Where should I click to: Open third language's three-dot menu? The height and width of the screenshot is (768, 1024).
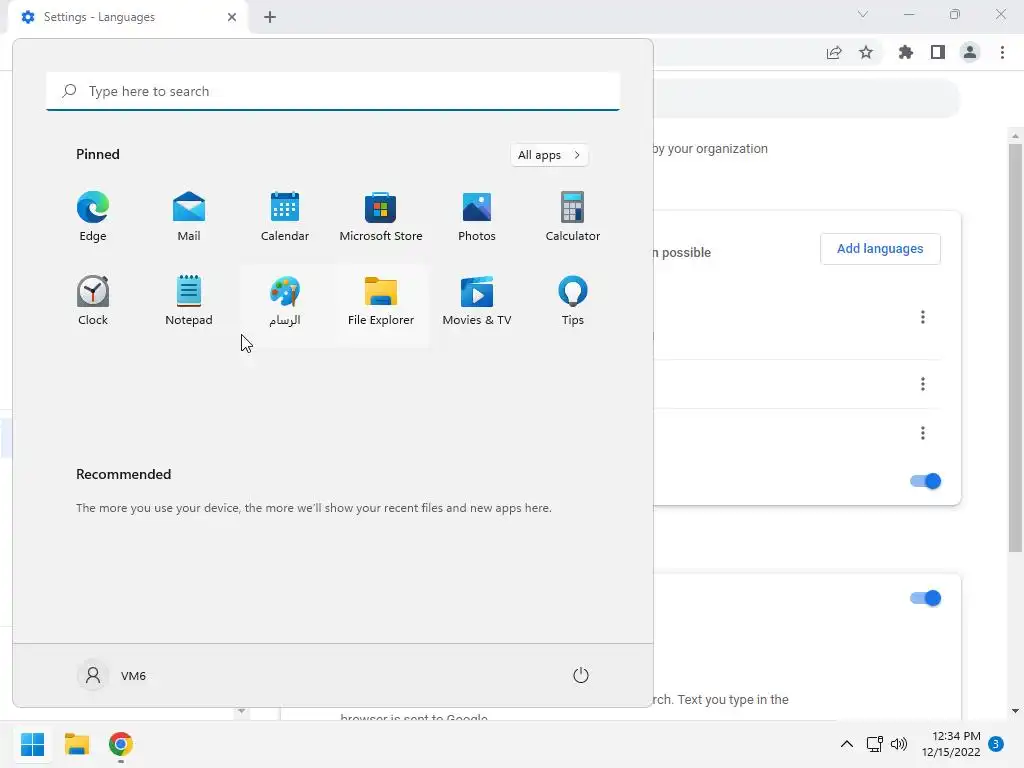coord(923,433)
